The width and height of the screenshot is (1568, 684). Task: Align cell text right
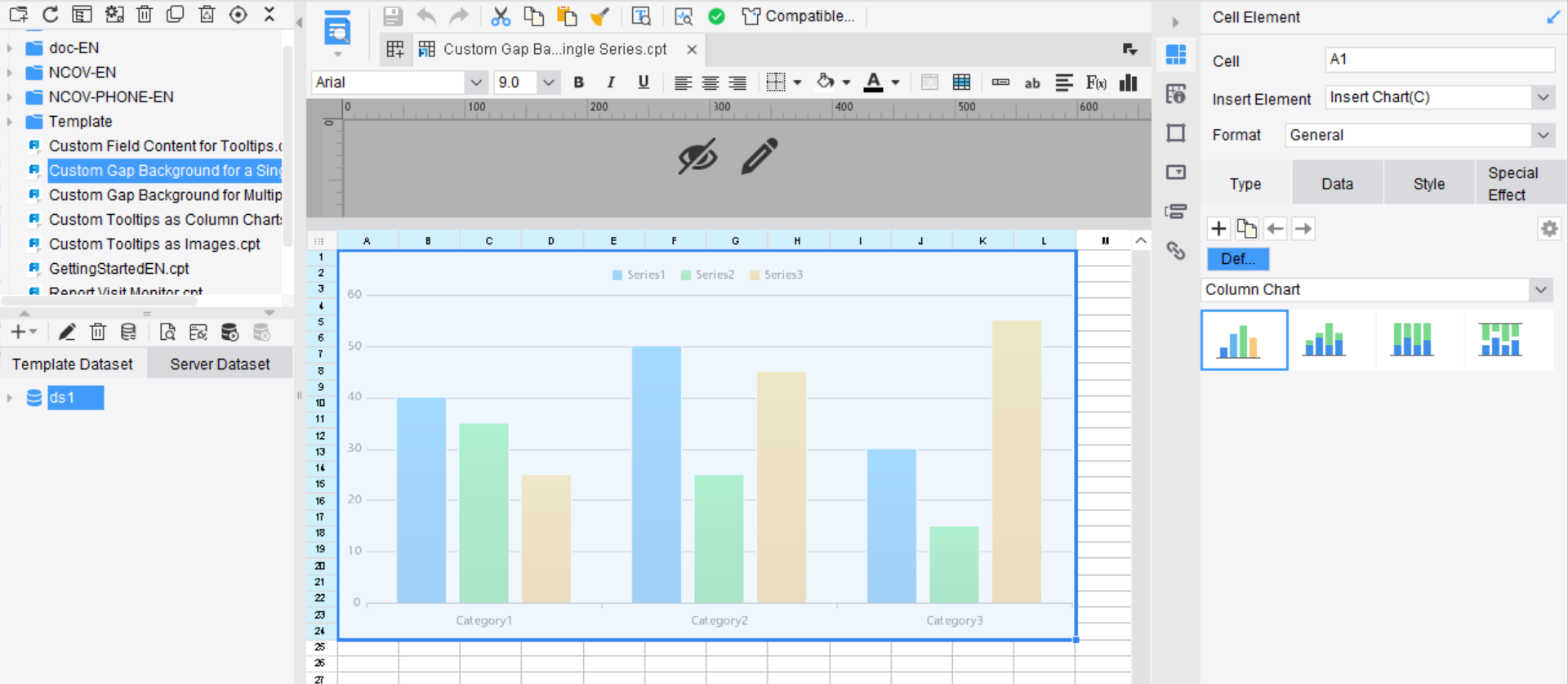coord(737,83)
